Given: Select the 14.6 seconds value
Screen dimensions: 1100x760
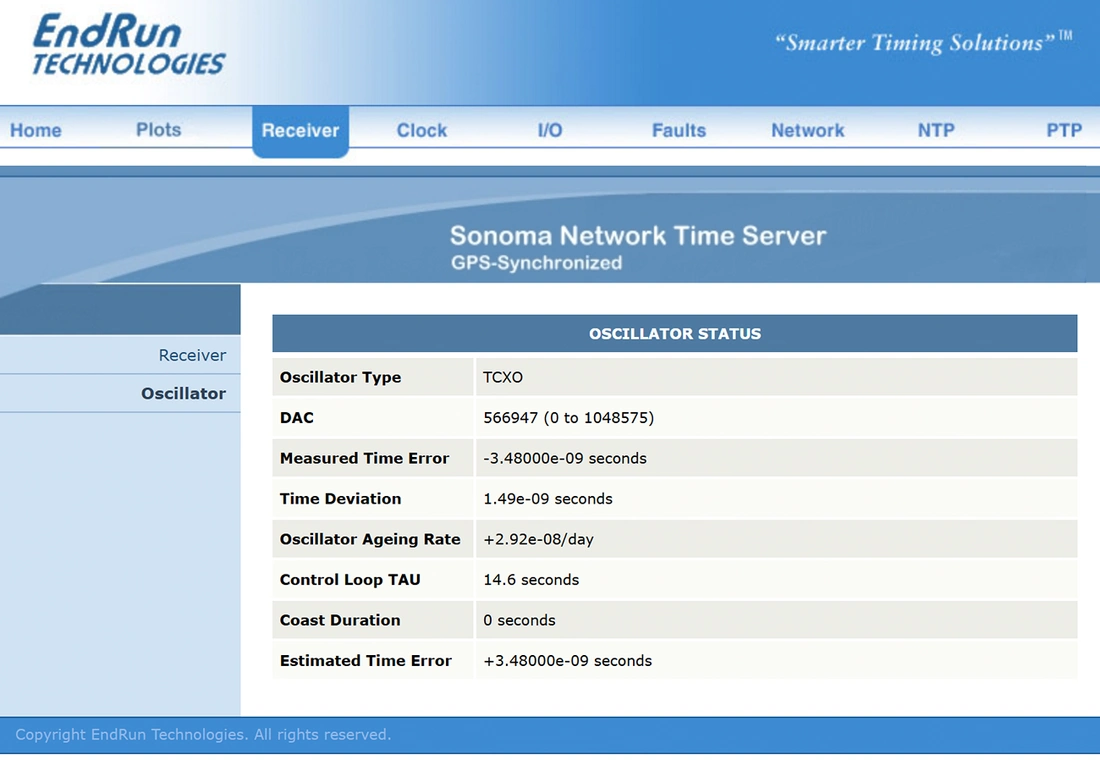Looking at the screenshot, I should tap(531, 580).
